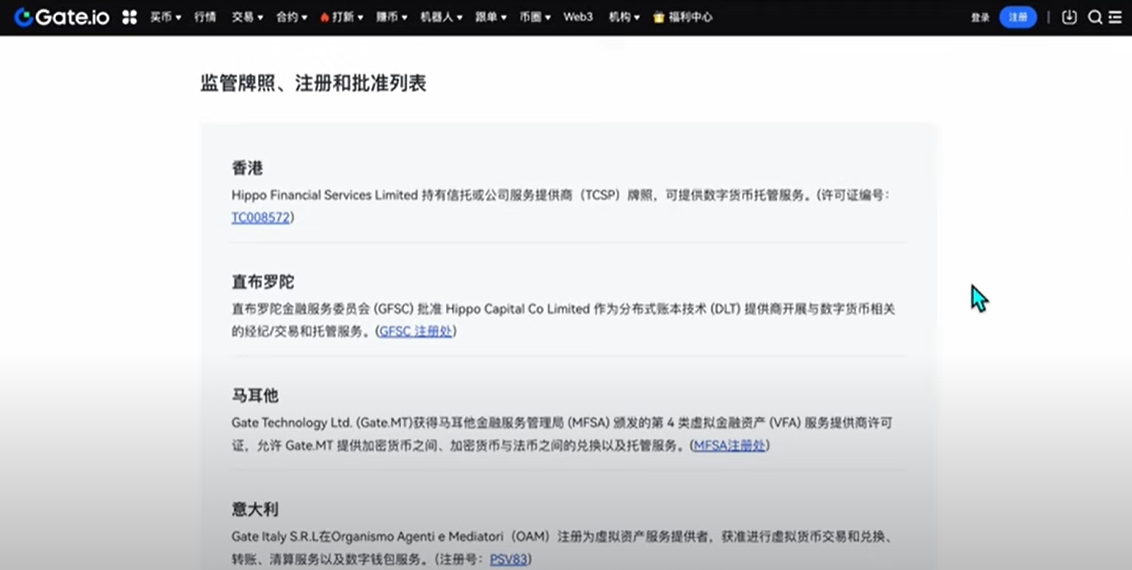
Task: Expand the 机器人 dropdown
Action: click(x=440, y=17)
